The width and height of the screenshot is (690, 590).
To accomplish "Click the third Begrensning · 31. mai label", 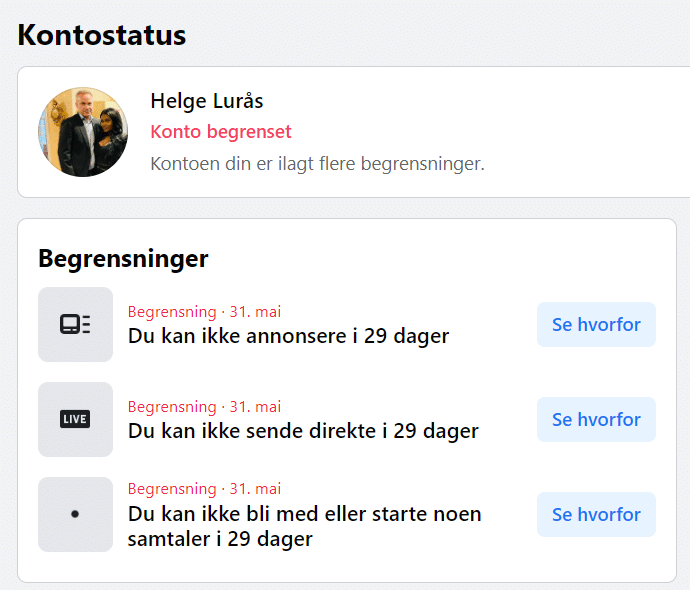I will (x=204, y=489).
